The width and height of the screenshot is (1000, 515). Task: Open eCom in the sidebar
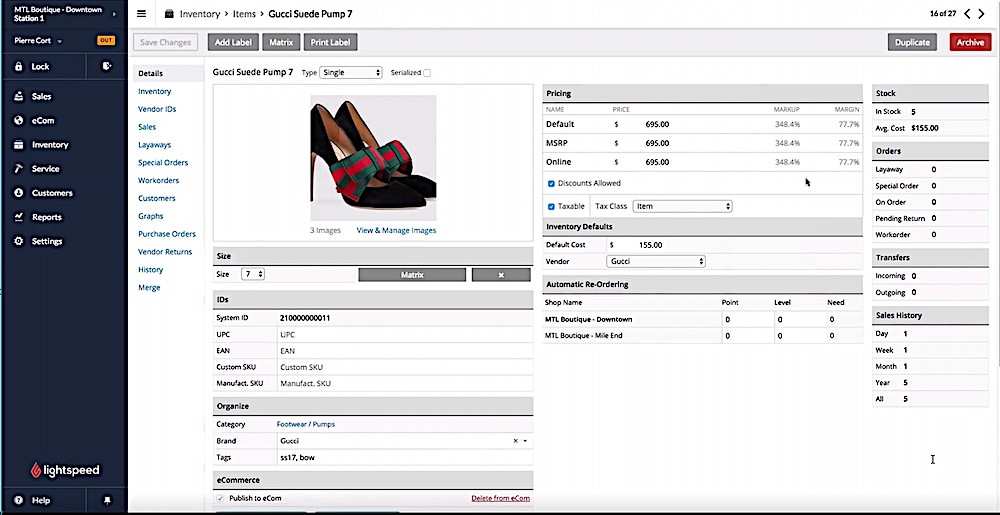(43, 120)
